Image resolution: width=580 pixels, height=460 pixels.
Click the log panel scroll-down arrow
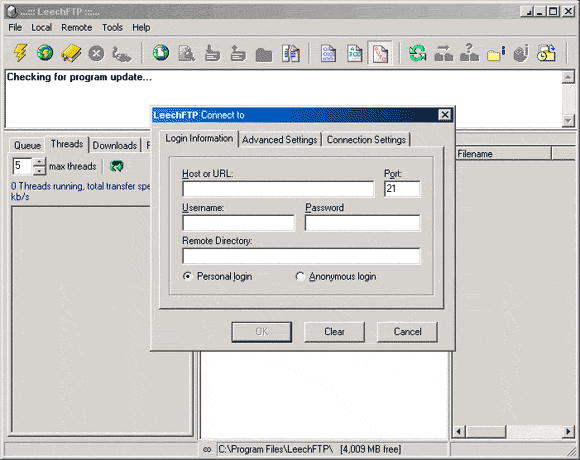pyautogui.click(x=568, y=121)
